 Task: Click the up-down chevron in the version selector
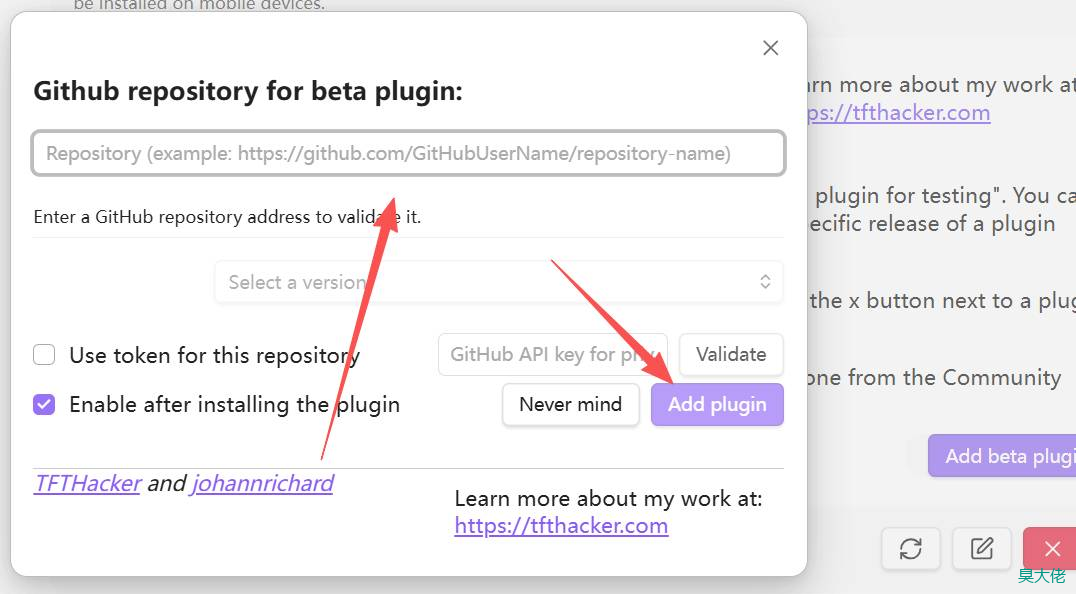tap(765, 282)
